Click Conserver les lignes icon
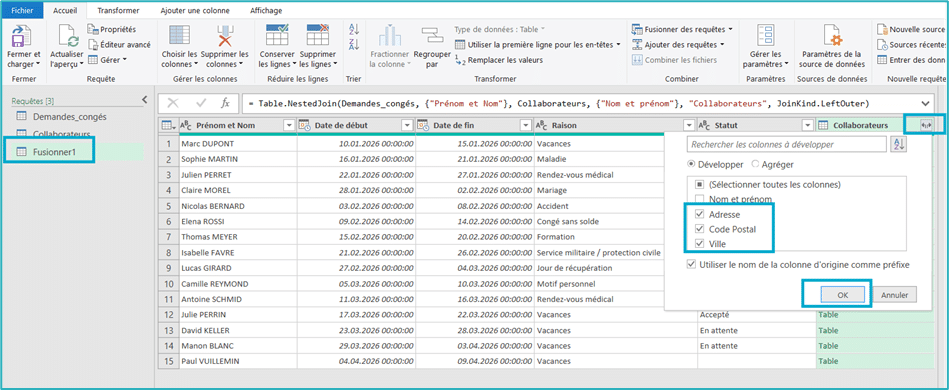 point(277,35)
